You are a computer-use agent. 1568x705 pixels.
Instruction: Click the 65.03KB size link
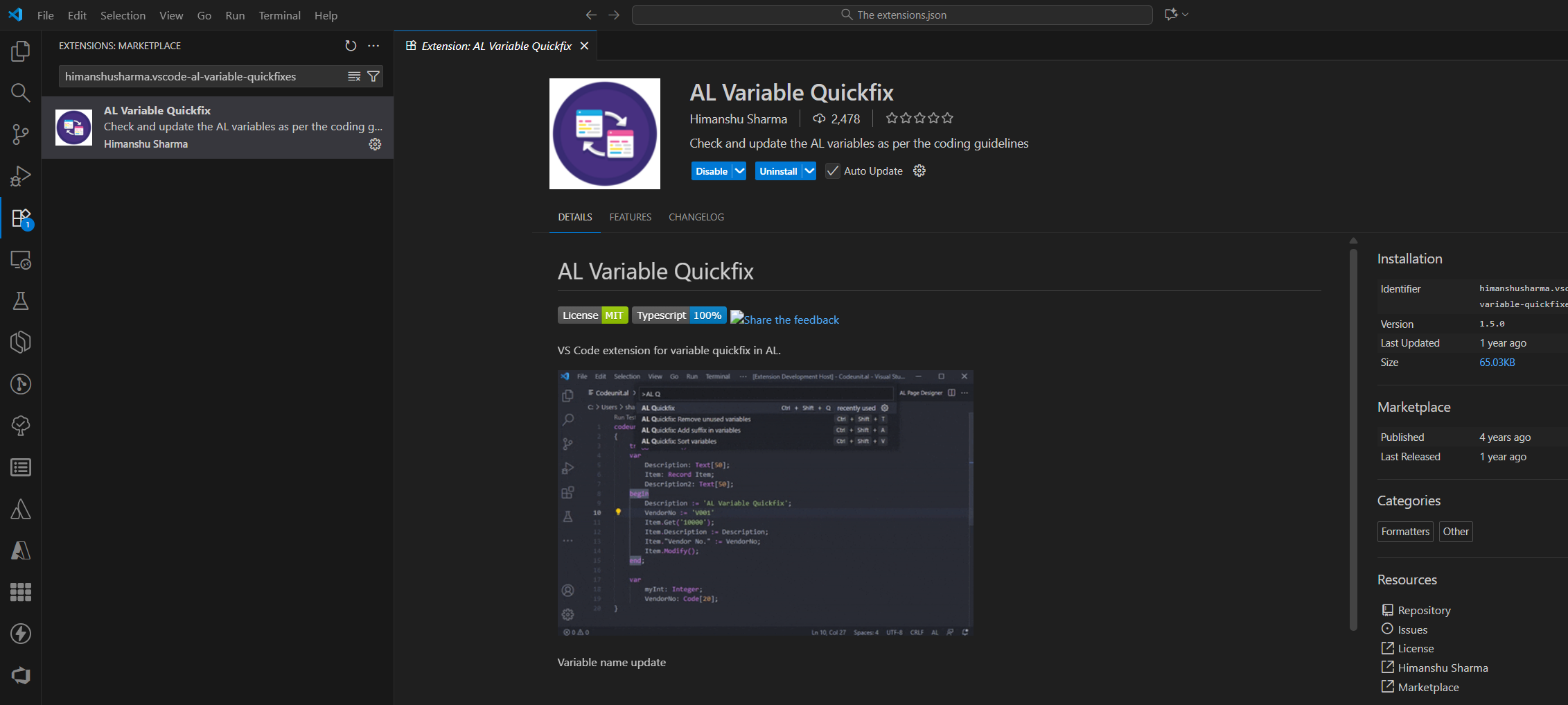click(1497, 363)
